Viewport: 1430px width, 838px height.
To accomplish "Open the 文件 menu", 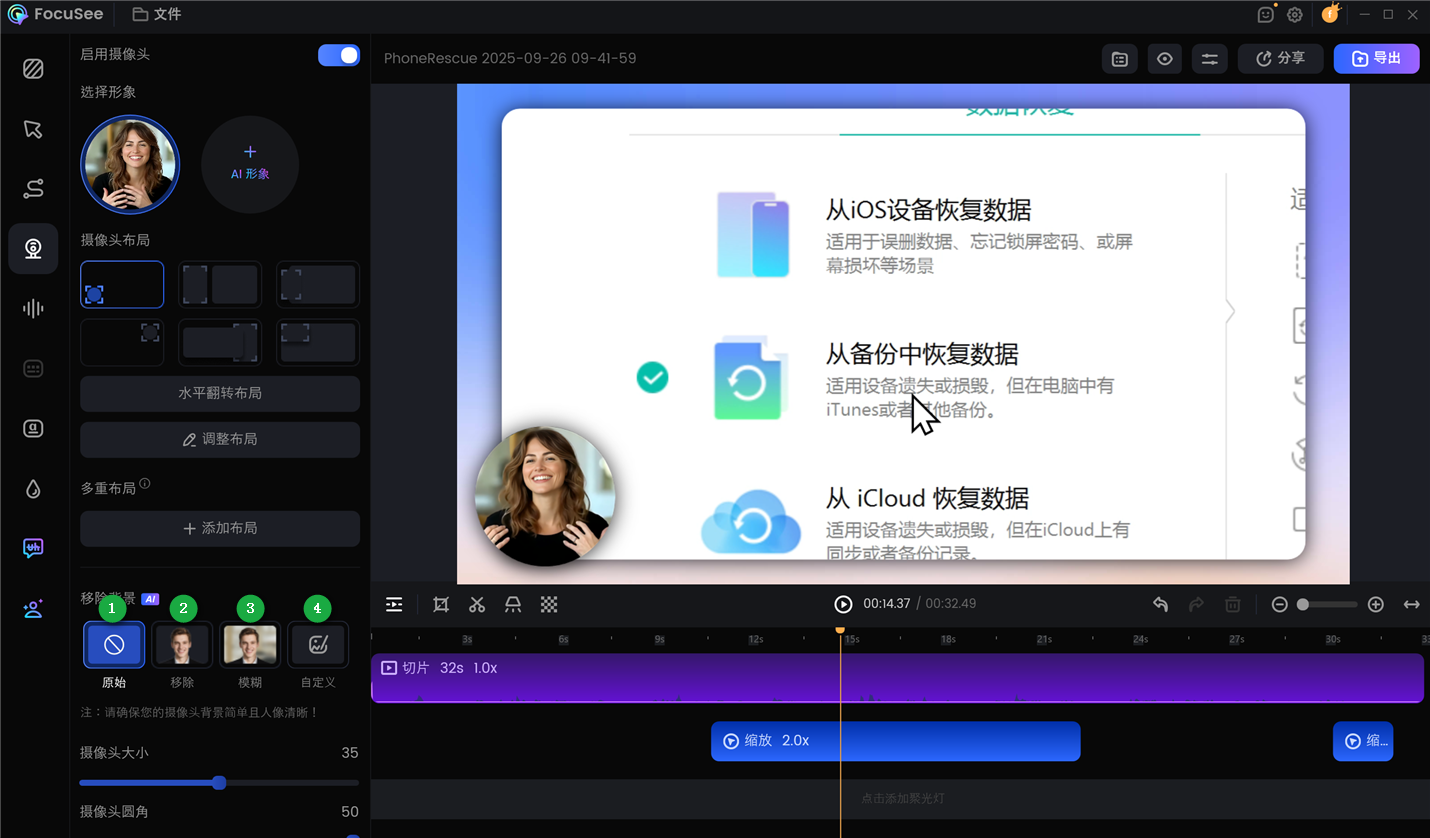I will [156, 14].
